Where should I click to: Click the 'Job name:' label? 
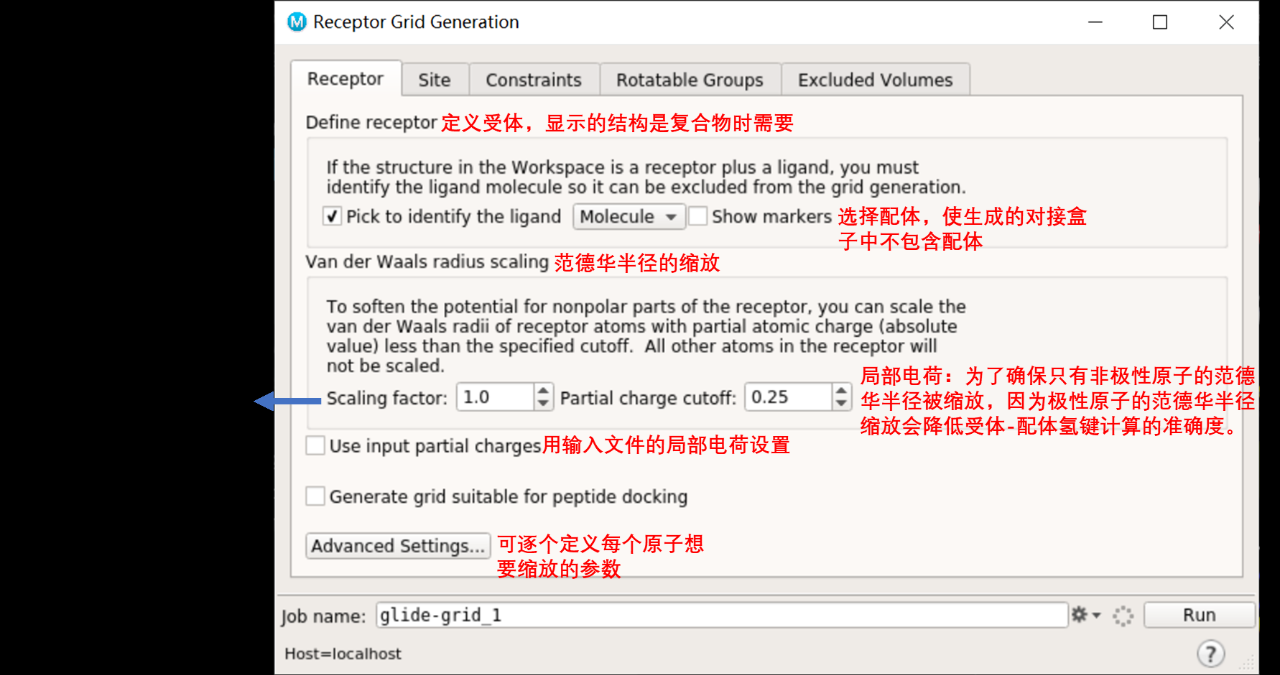[325, 616]
